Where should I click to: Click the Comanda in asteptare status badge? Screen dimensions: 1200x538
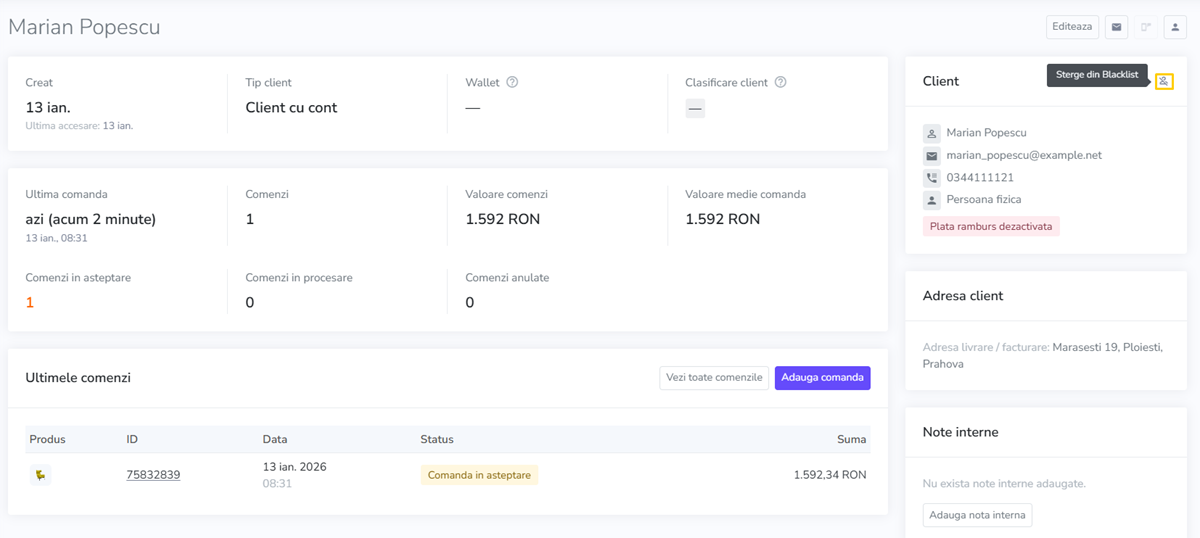(x=479, y=475)
